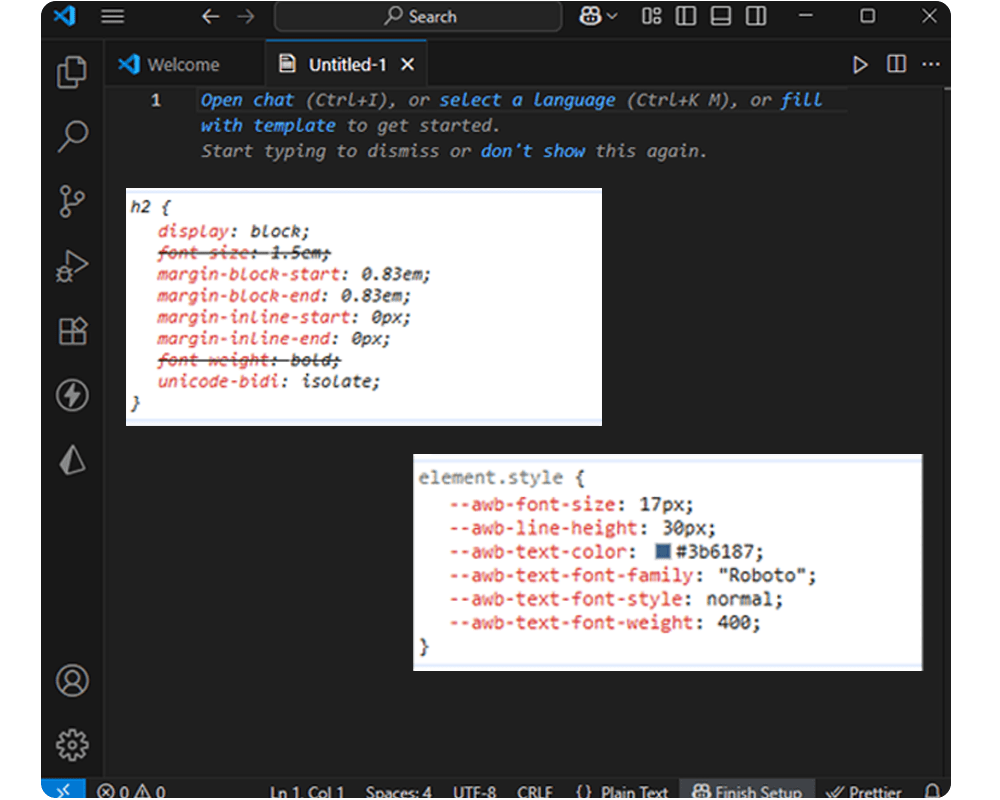Open the Extensions view
This screenshot has width=1000, height=800.
pos(72,331)
